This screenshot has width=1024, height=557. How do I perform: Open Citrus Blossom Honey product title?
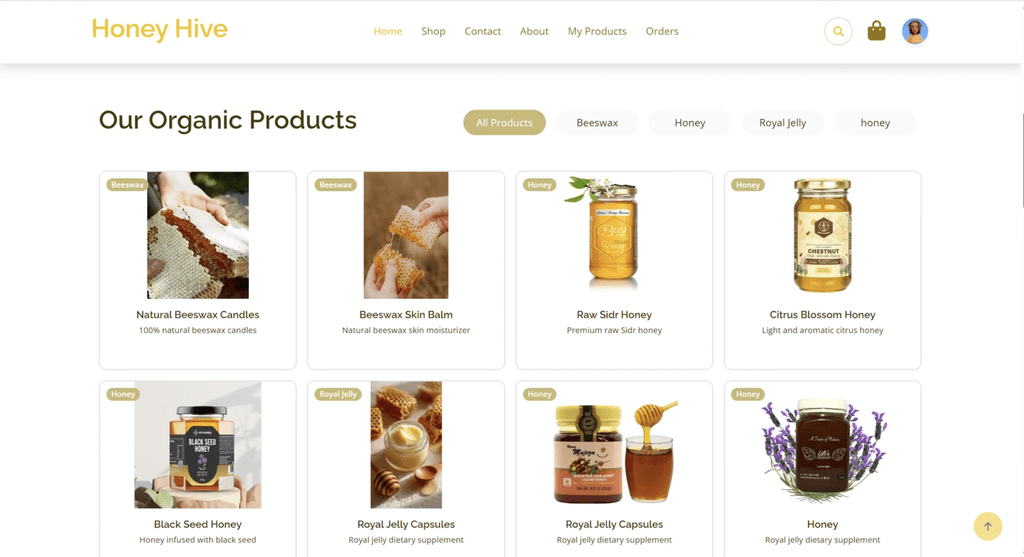click(822, 315)
